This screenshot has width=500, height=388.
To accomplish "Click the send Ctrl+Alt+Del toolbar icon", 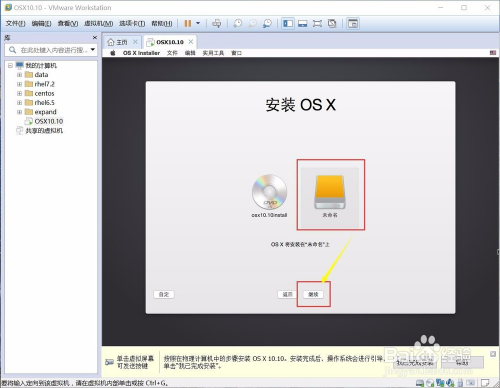I will [217, 23].
